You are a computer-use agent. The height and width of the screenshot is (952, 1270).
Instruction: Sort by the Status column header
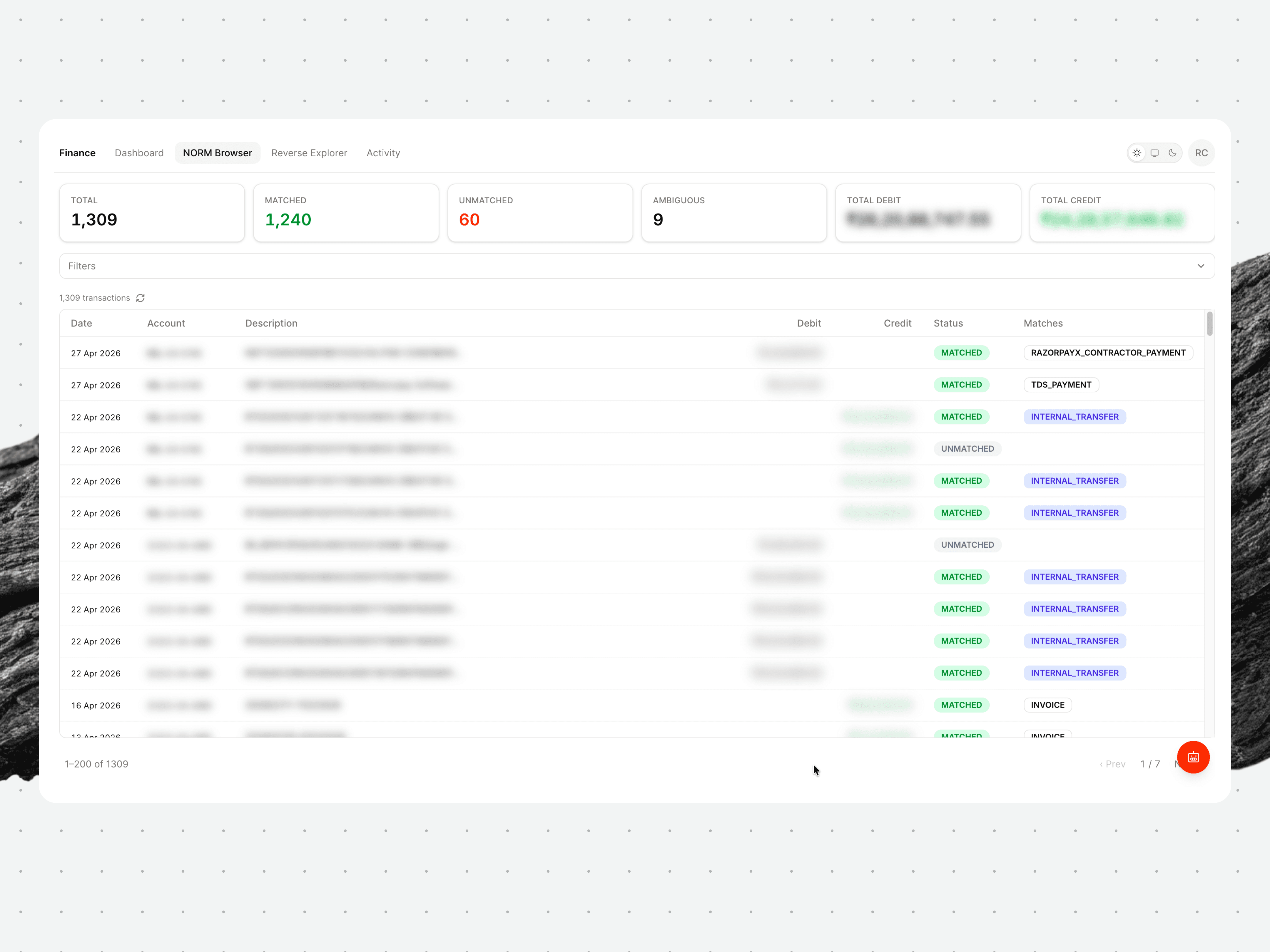[948, 324]
